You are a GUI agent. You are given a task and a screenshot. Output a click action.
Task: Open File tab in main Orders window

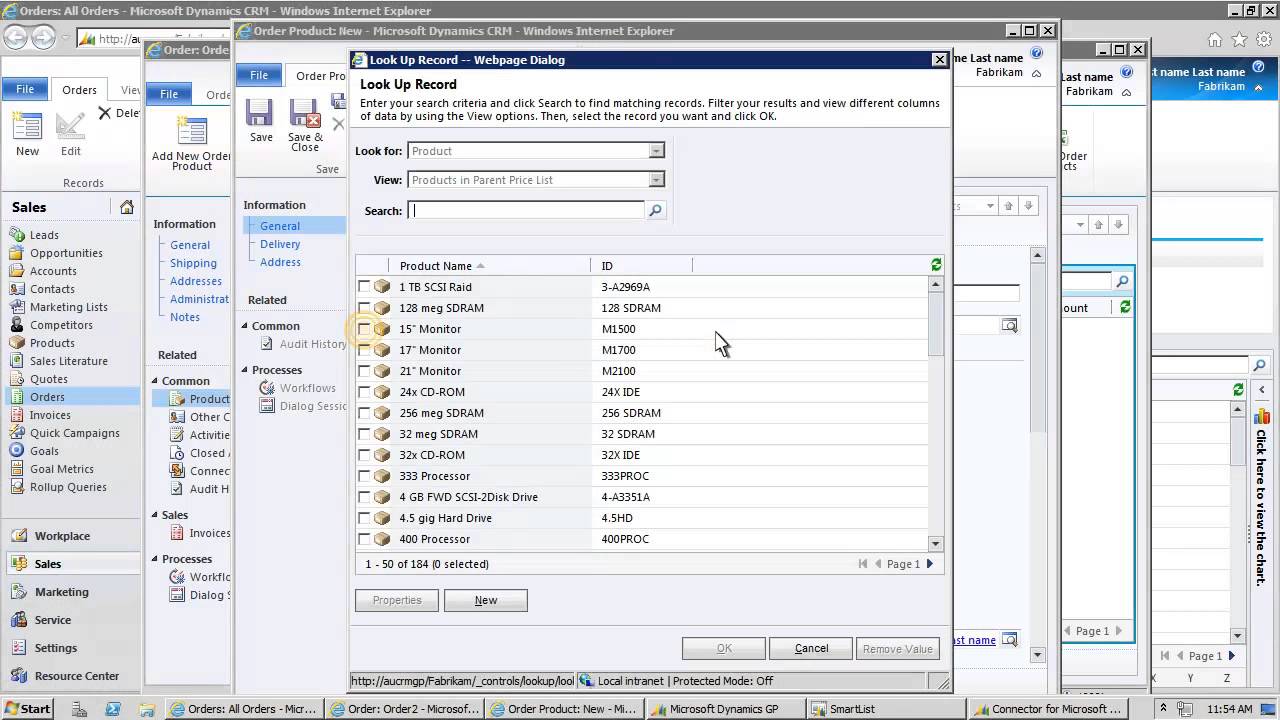pos(24,89)
